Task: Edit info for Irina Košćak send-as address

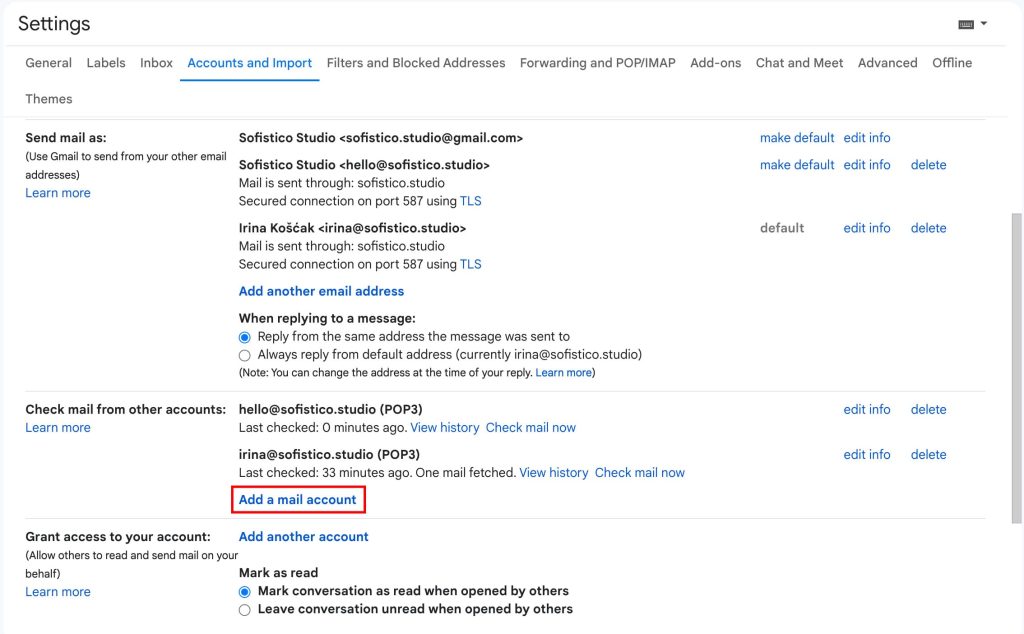Action: 866,228
